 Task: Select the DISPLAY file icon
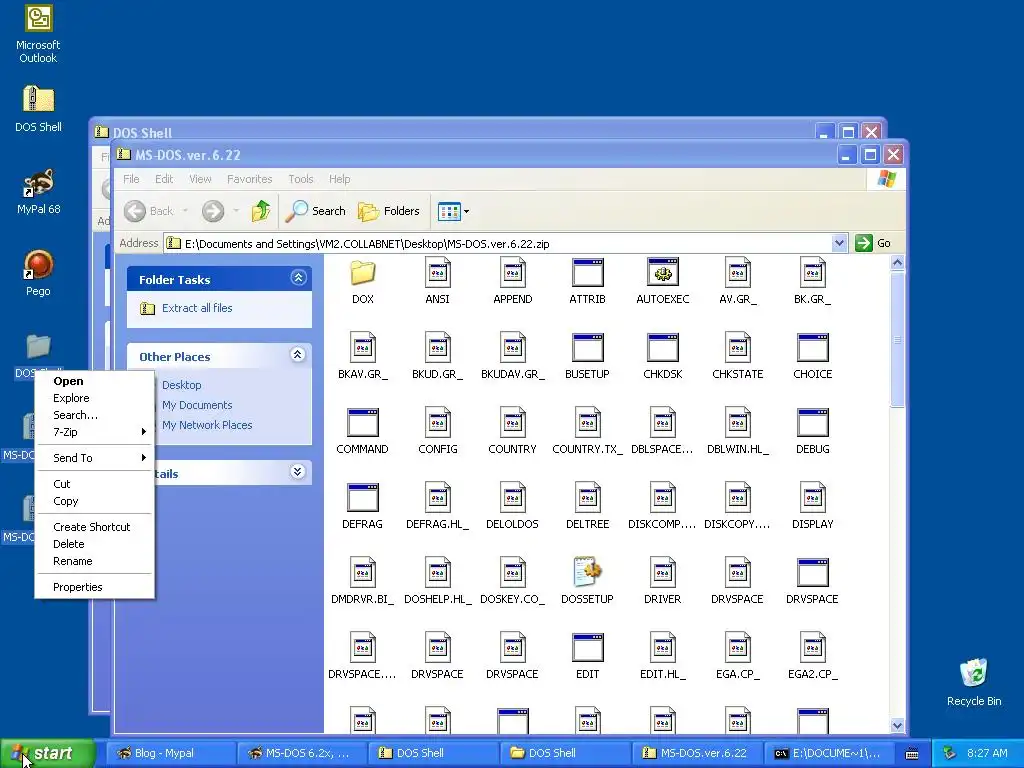[x=813, y=498]
